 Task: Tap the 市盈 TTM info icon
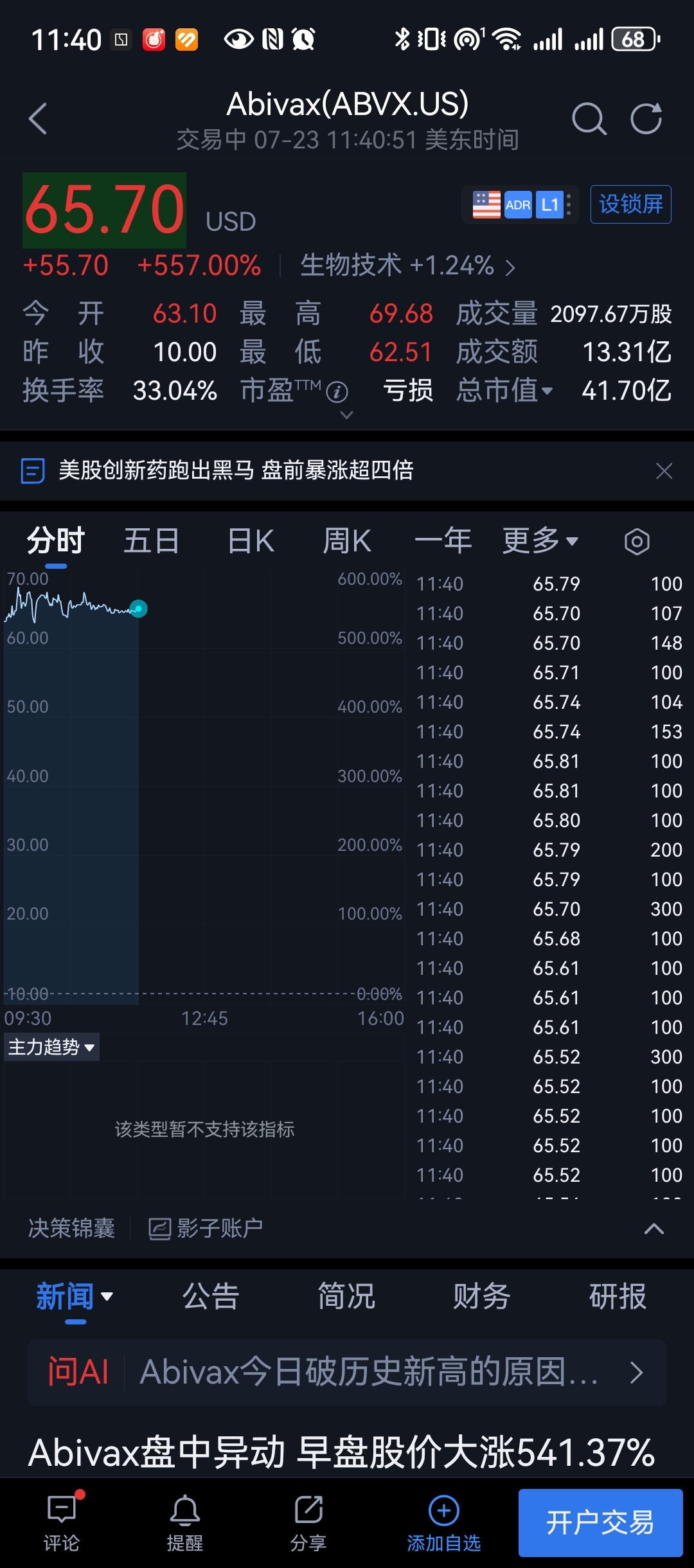tap(337, 391)
